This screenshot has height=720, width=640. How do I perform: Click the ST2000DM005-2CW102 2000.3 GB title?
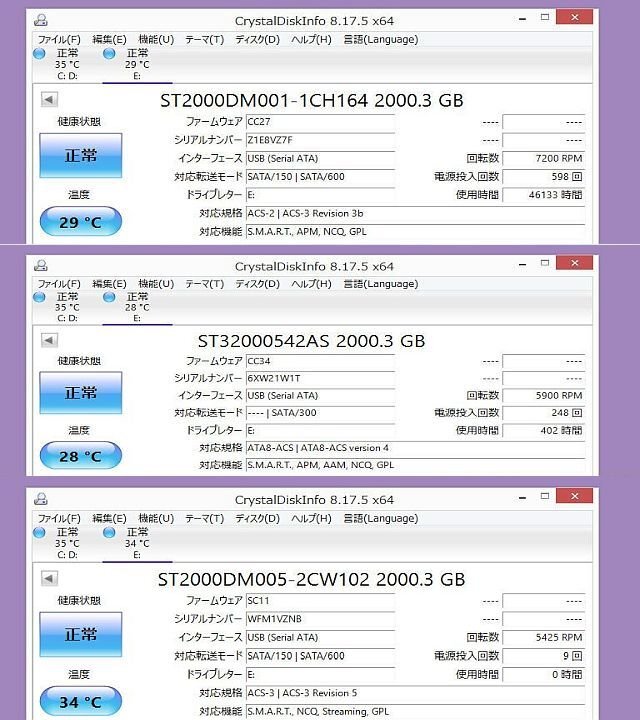click(x=312, y=579)
